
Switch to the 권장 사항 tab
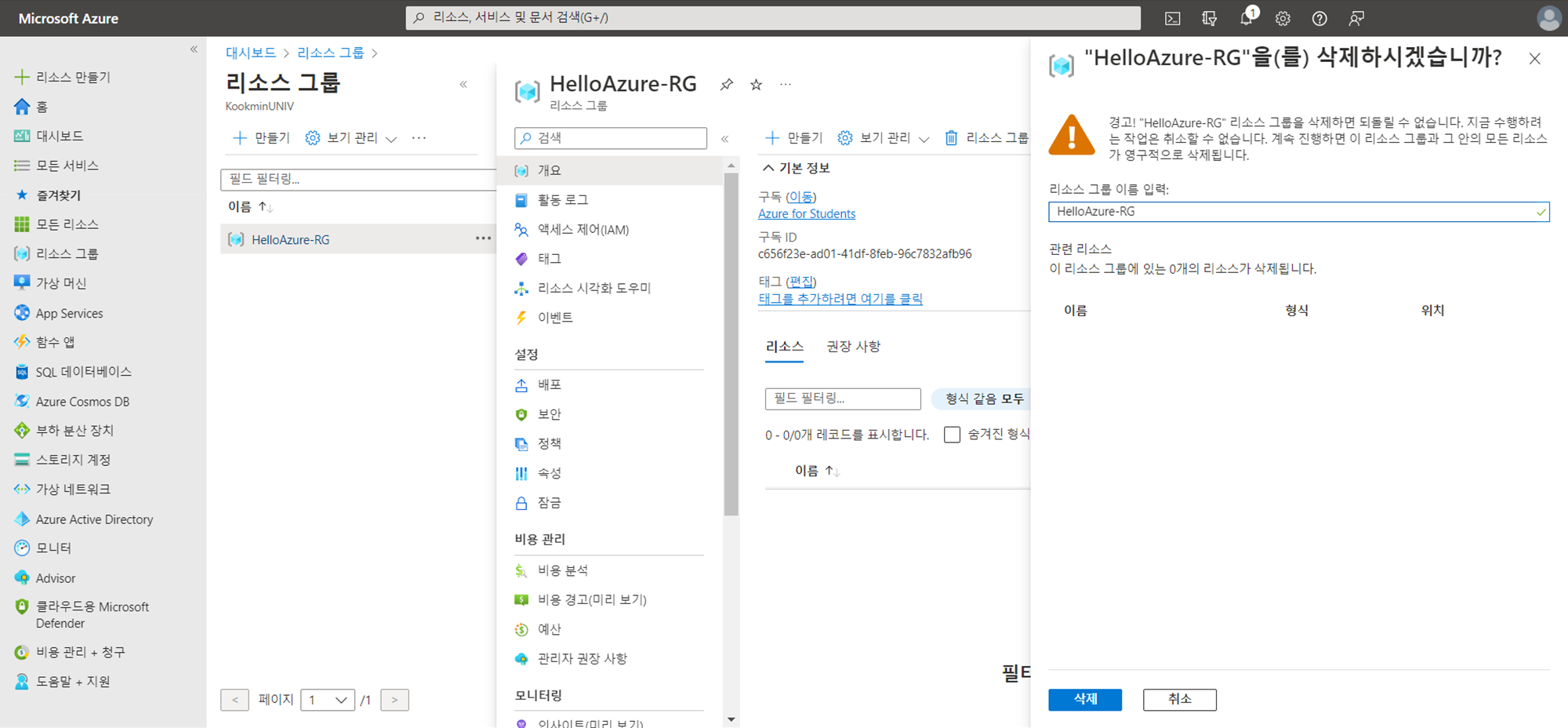pyautogui.click(x=853, y=347)
